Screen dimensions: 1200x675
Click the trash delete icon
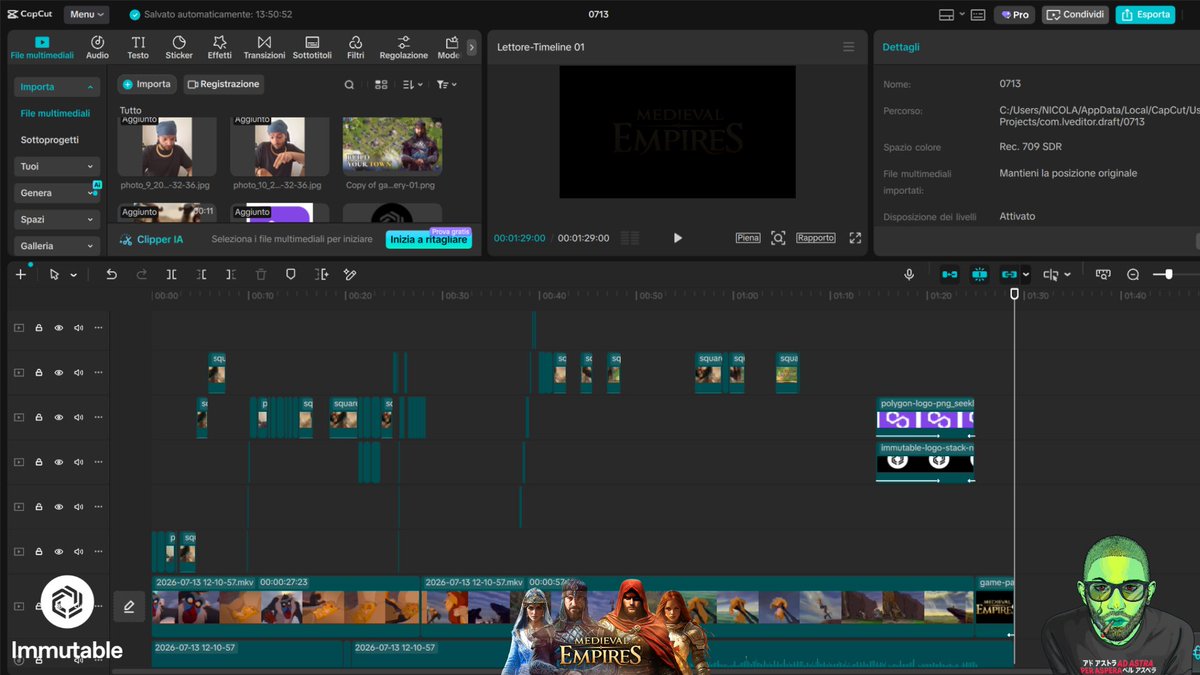click(261, 274)
